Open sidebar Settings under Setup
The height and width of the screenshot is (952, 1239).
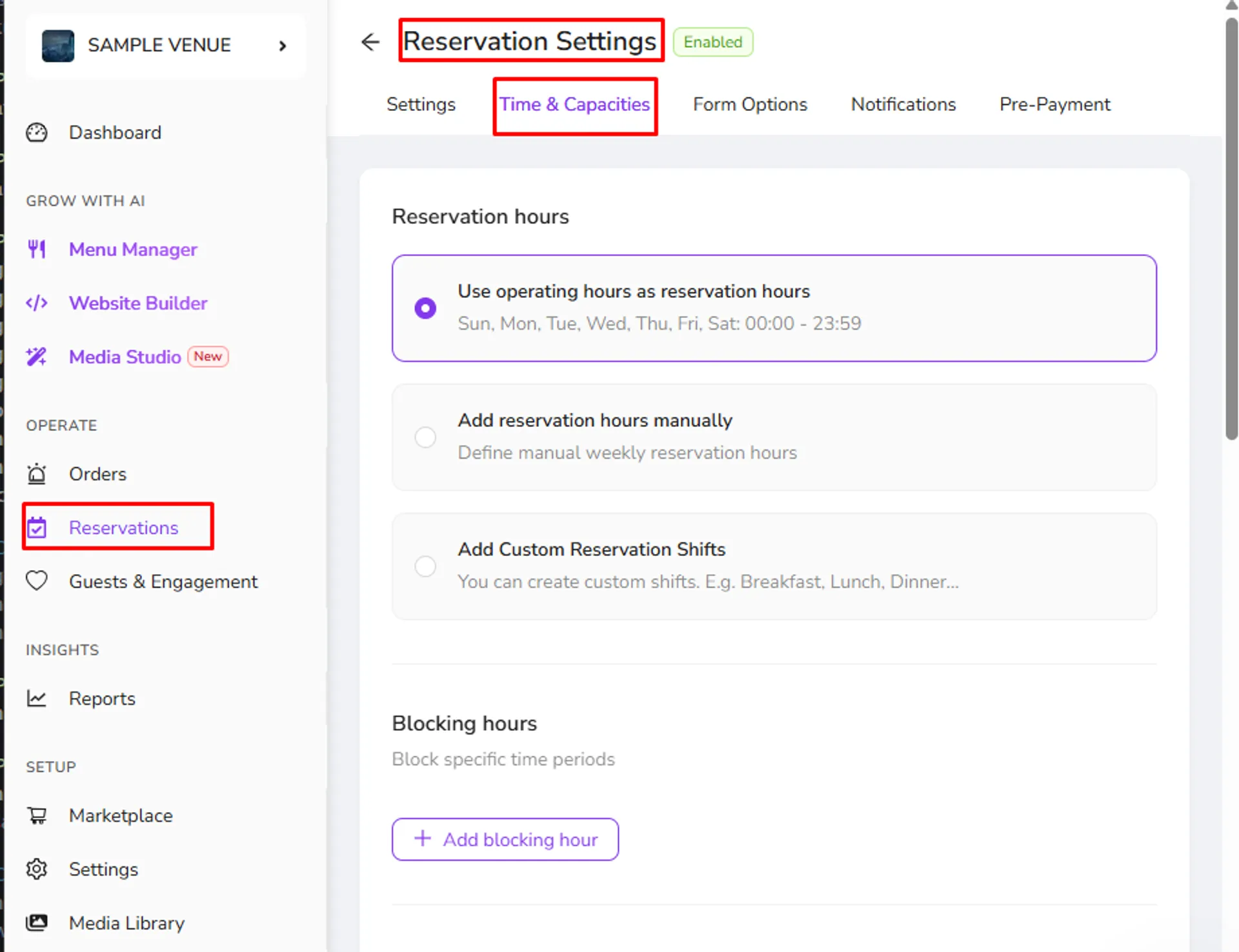103,869
